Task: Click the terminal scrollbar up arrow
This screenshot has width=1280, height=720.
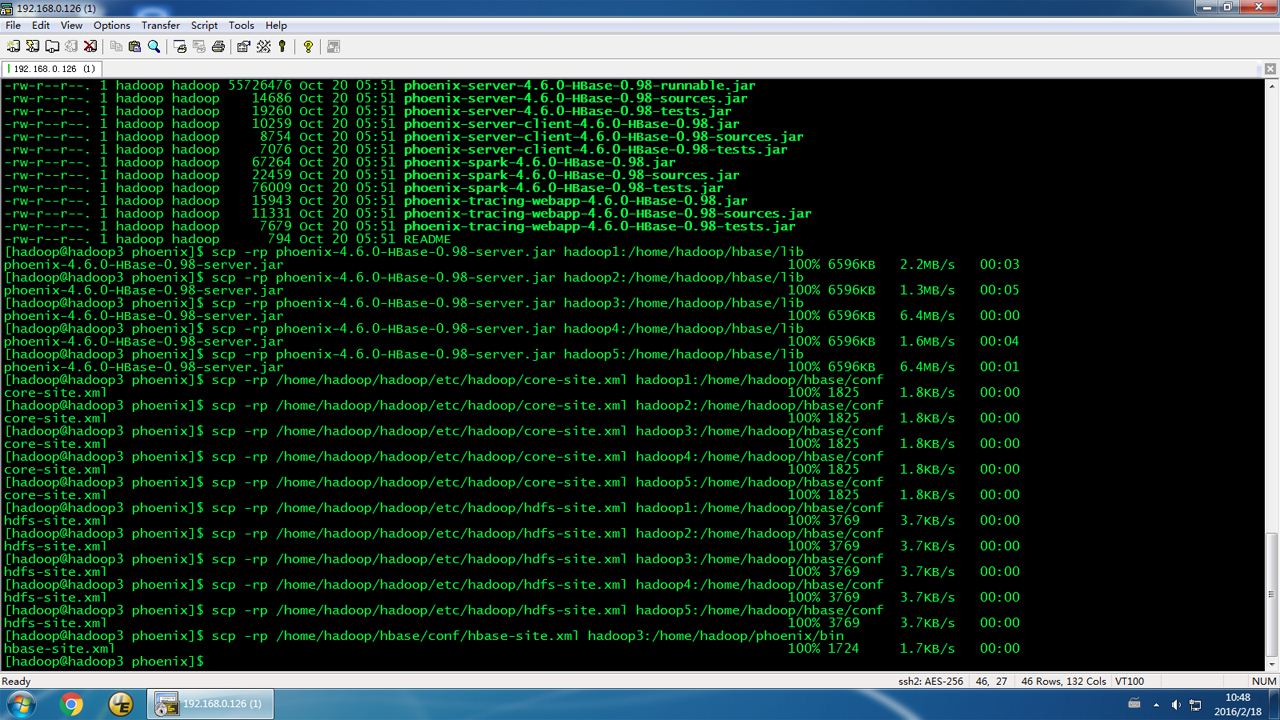Action: (1272, 87)
